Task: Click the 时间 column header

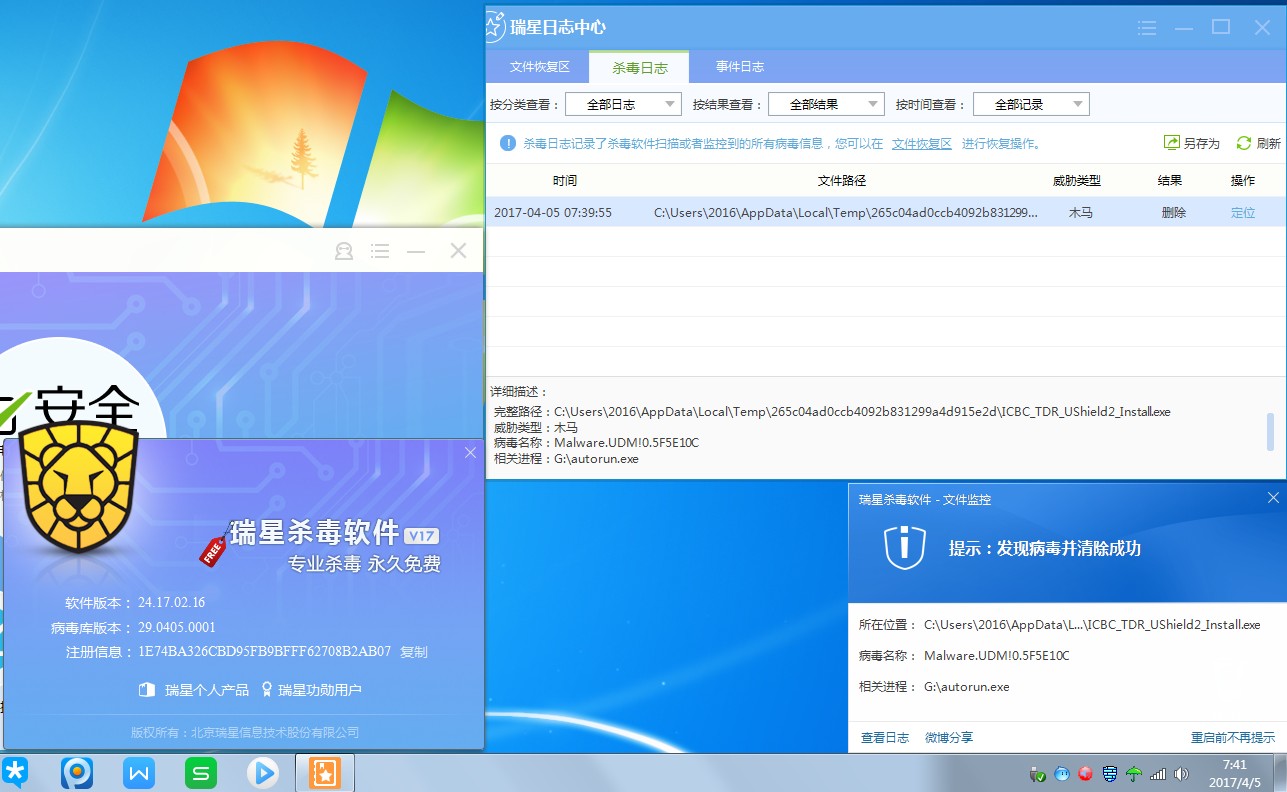Action: click(565, 181)
